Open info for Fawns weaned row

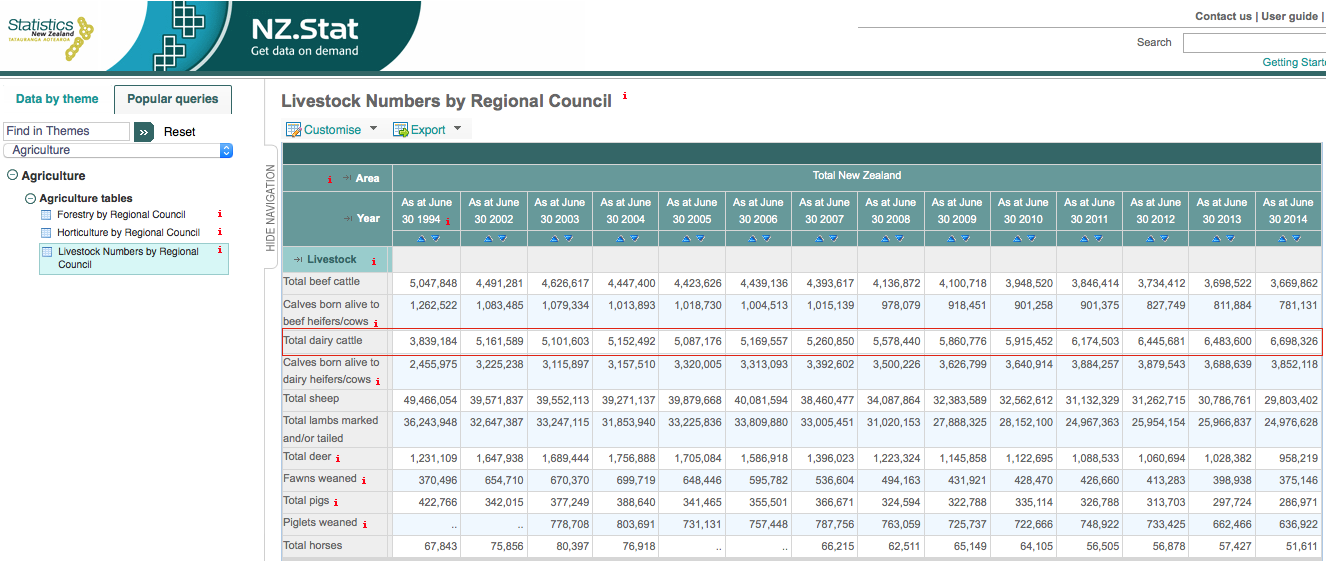click(x=364, y=480)
